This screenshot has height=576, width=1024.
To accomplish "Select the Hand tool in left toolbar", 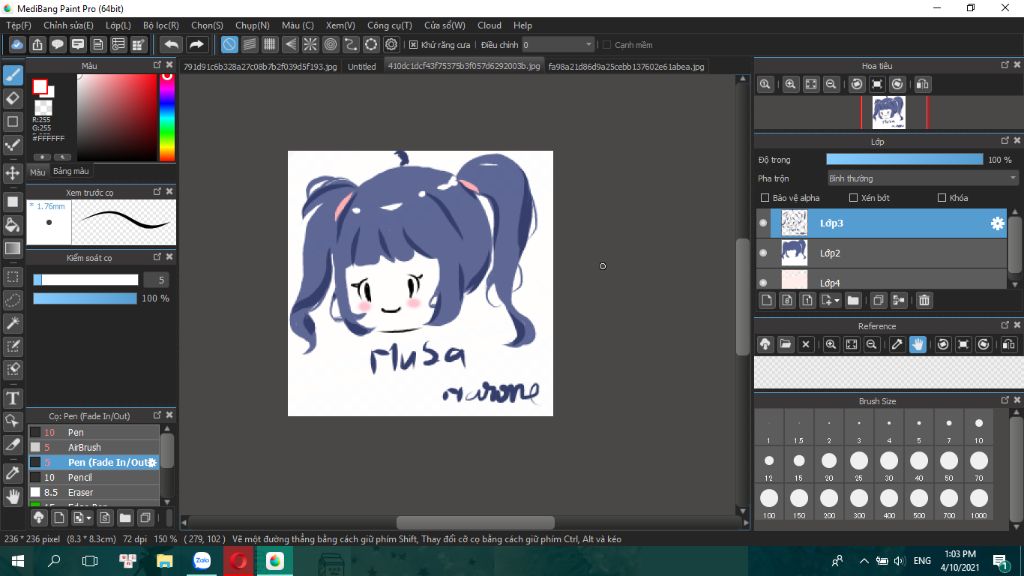I will (13, 497).
